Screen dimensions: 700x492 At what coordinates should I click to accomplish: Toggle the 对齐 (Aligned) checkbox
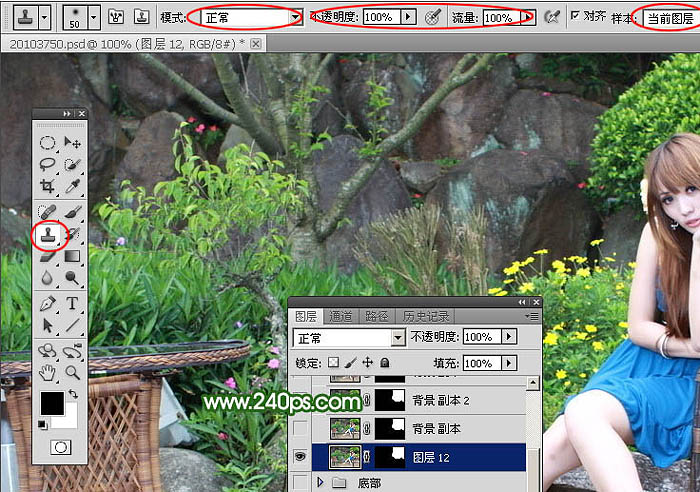(574, 17)
